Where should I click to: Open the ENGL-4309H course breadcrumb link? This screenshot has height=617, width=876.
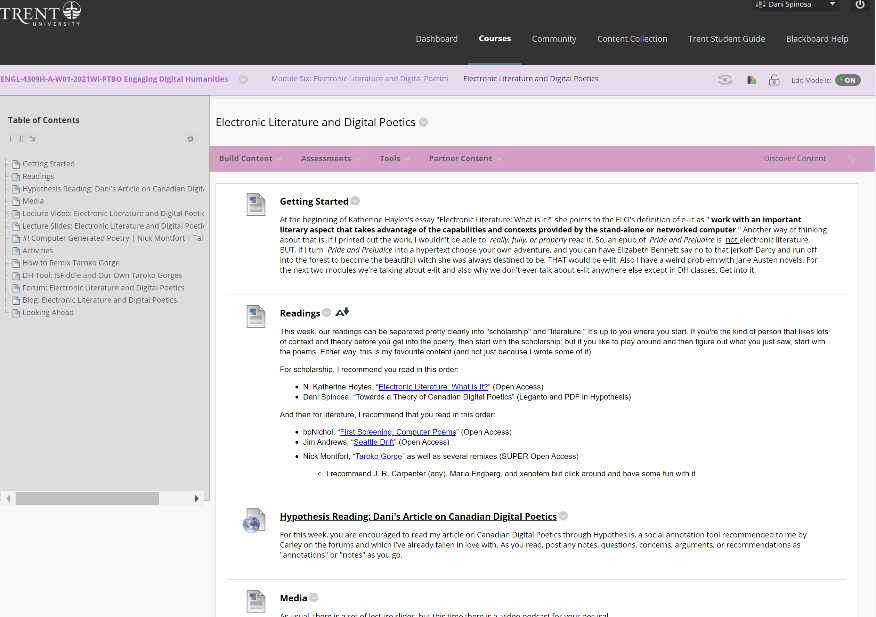[x=115, y=79]
